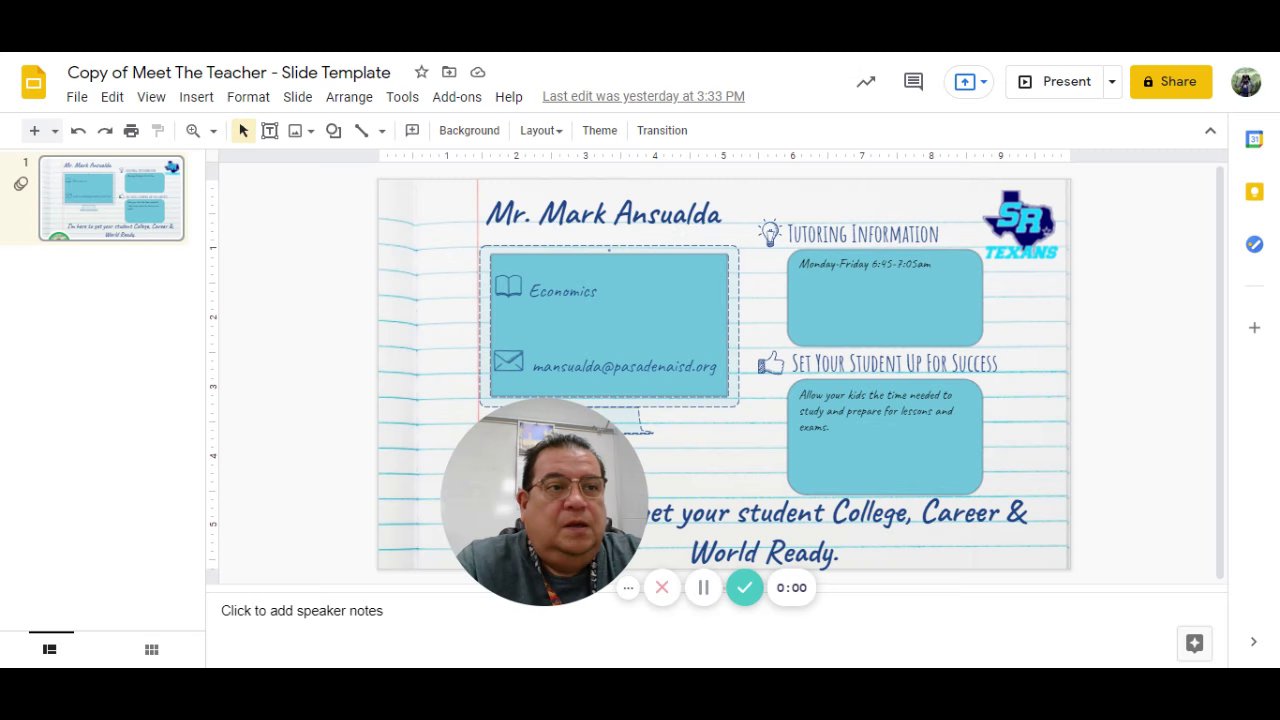Screen dimensions: 1280x720
Task: Open the Insert menu
Action: click(196, 97)
